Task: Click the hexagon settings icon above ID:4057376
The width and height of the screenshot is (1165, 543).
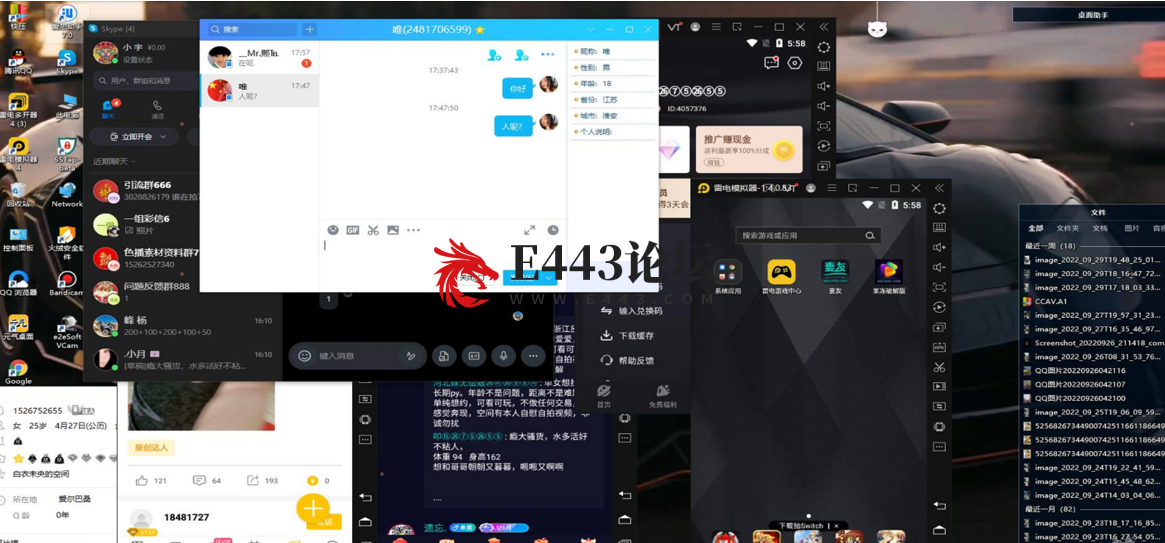Action: point(795,63)
